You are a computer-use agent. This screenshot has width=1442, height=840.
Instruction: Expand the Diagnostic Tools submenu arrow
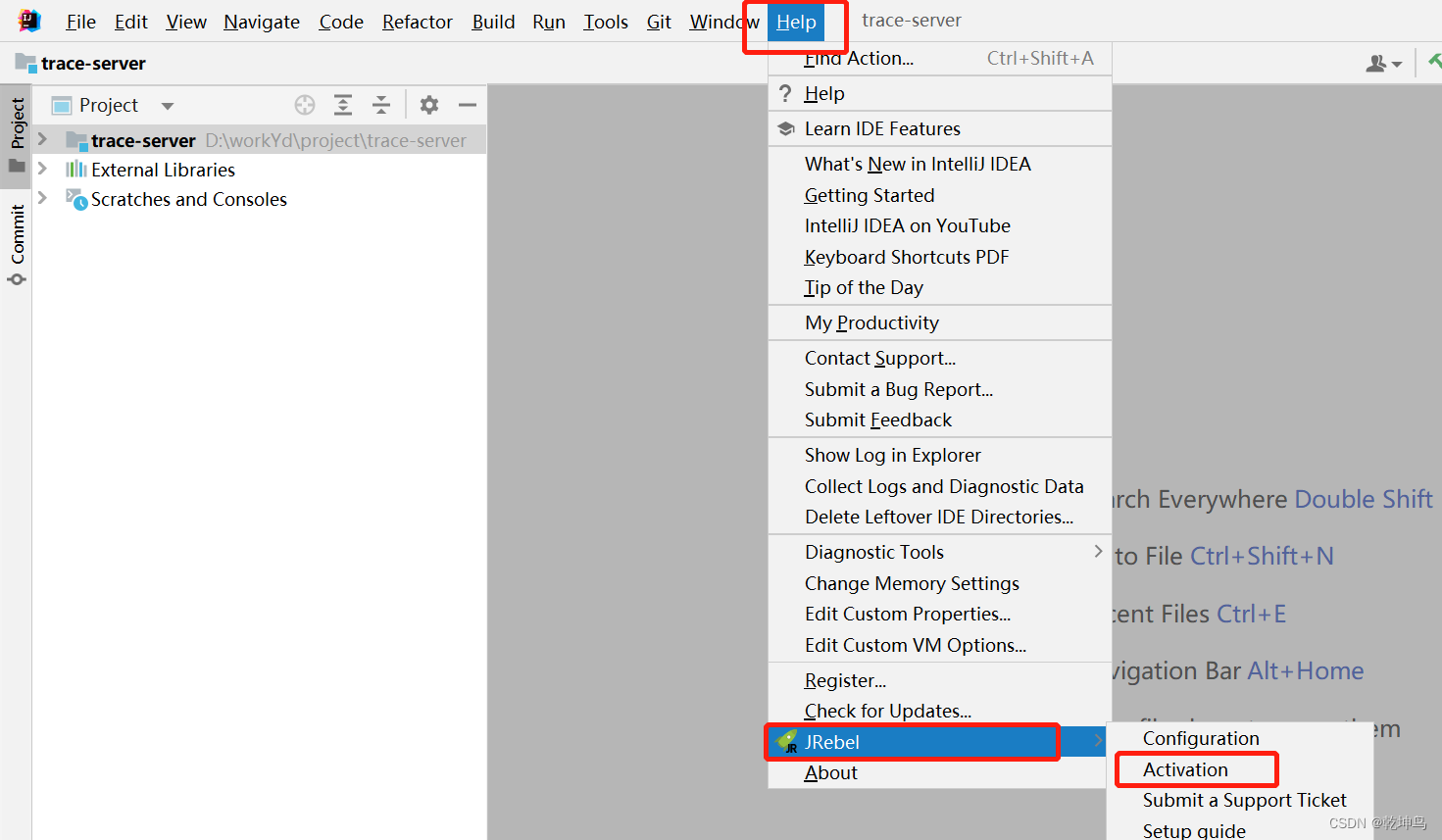pyautogui.click(x=1098, y=552)
